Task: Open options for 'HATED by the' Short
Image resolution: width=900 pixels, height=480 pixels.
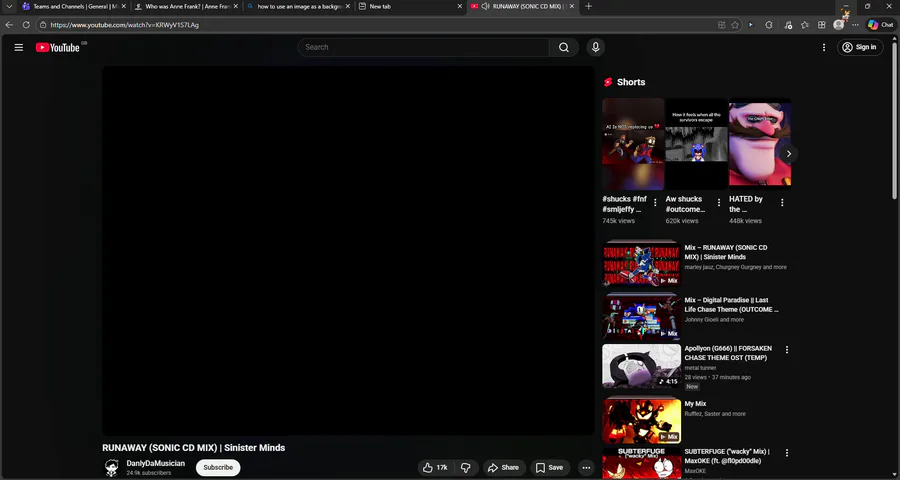Action: [x=782, y=202]
